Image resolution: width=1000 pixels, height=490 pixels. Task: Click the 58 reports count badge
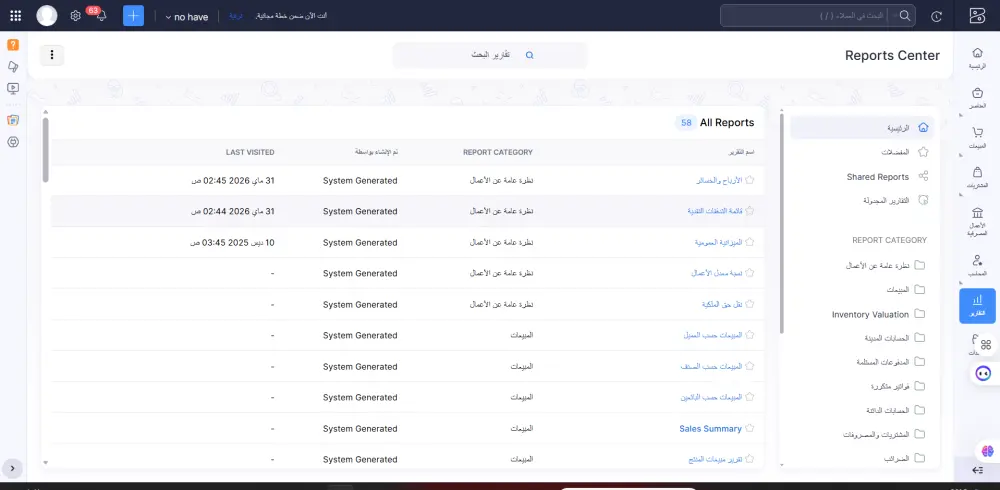[x=686, y=123]
